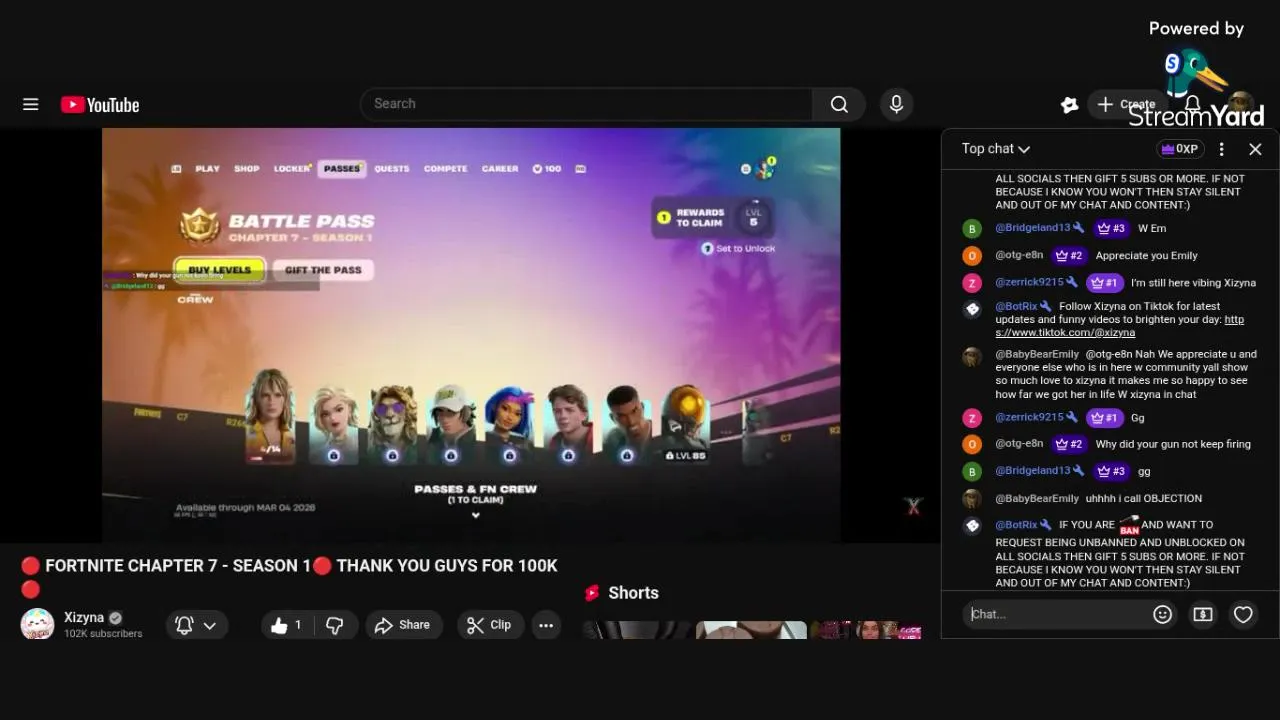Type in the YouTube Search field

(x=587, y=104)
